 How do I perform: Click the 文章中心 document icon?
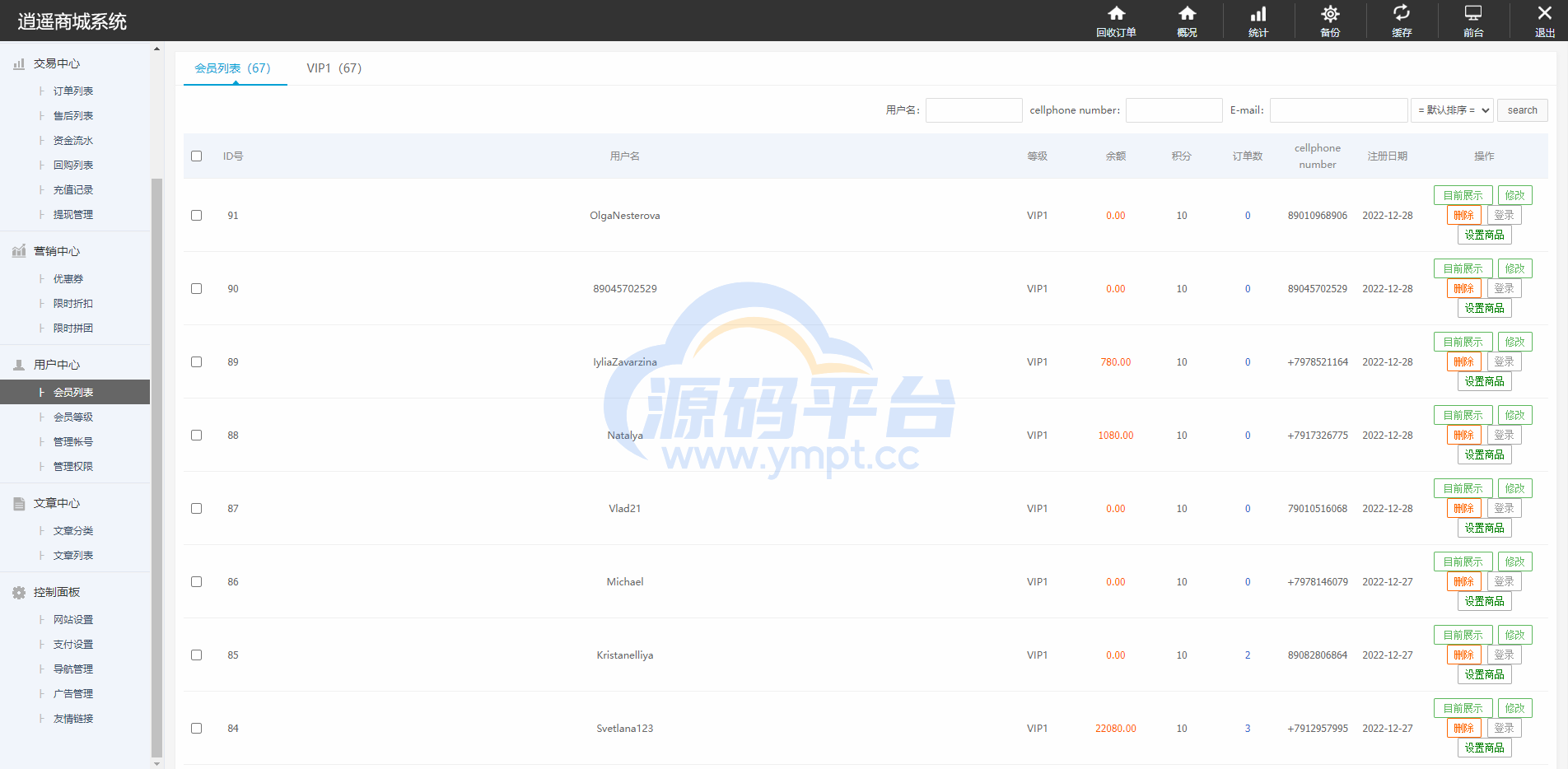19,503
